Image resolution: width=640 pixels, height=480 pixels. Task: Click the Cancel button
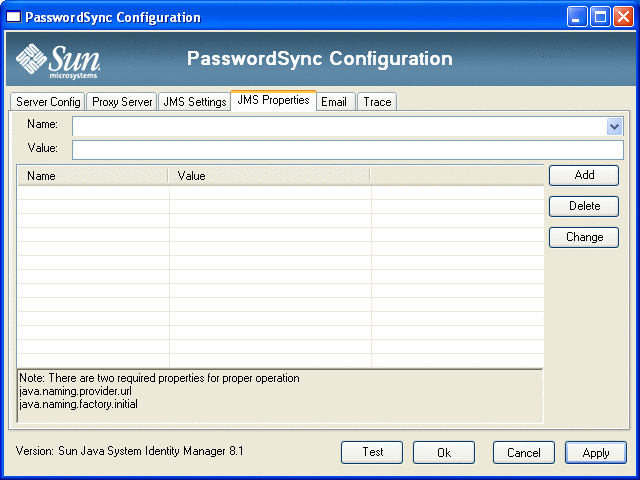tap(524, 452)
